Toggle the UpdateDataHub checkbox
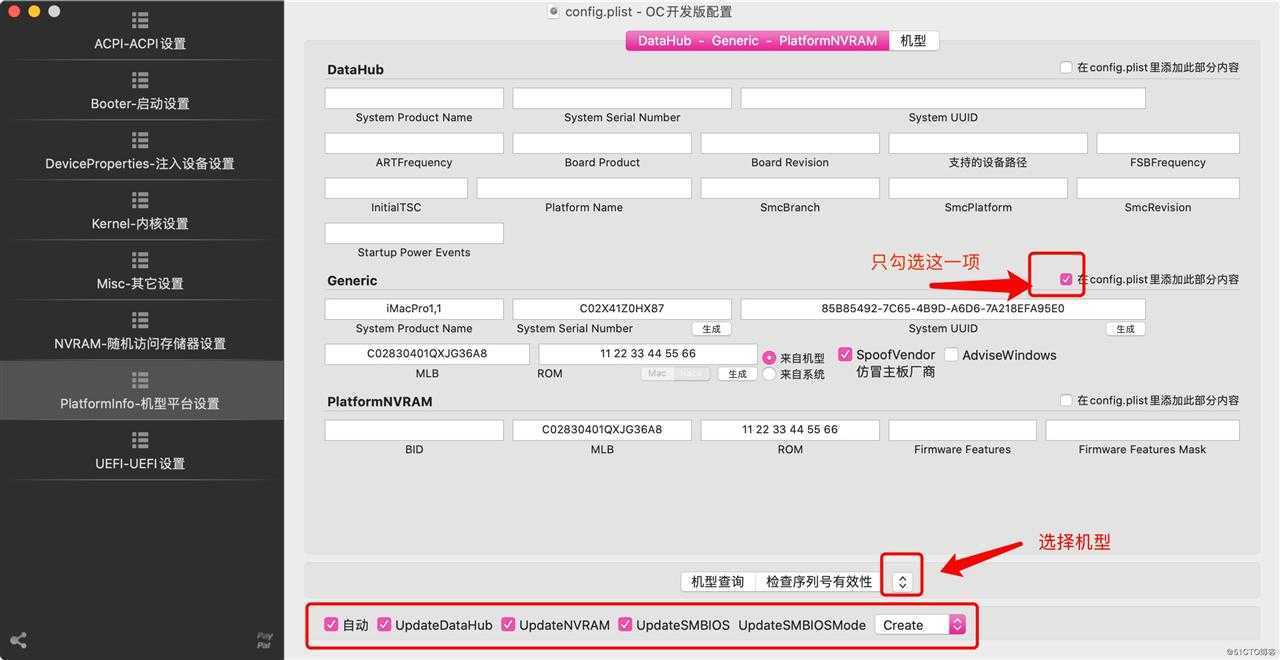The width and height of the screenshot is (1280, 660). point(384,624)
